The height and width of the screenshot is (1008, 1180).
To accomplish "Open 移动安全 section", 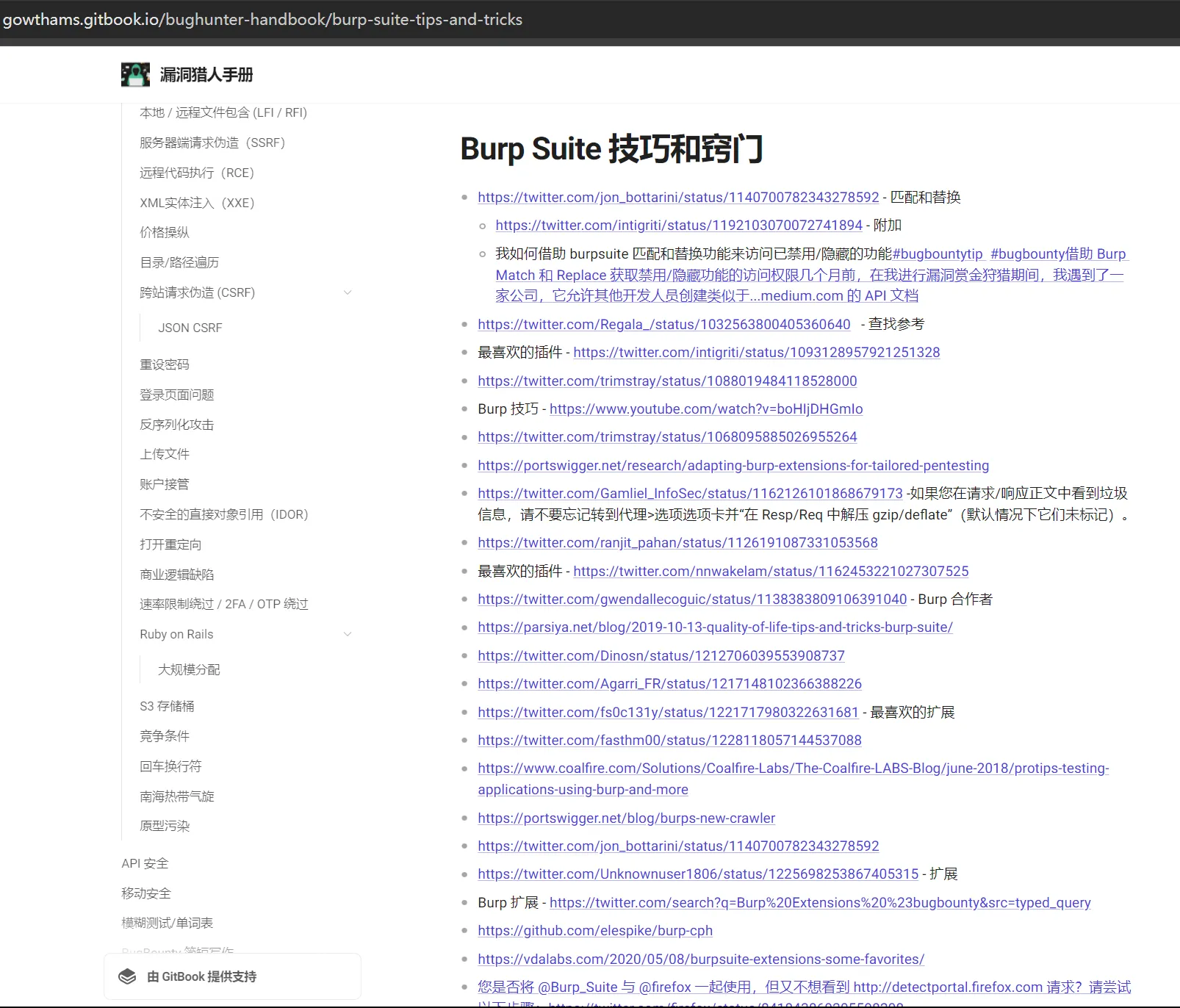I will pyautogui.click(x=146, y=893).
